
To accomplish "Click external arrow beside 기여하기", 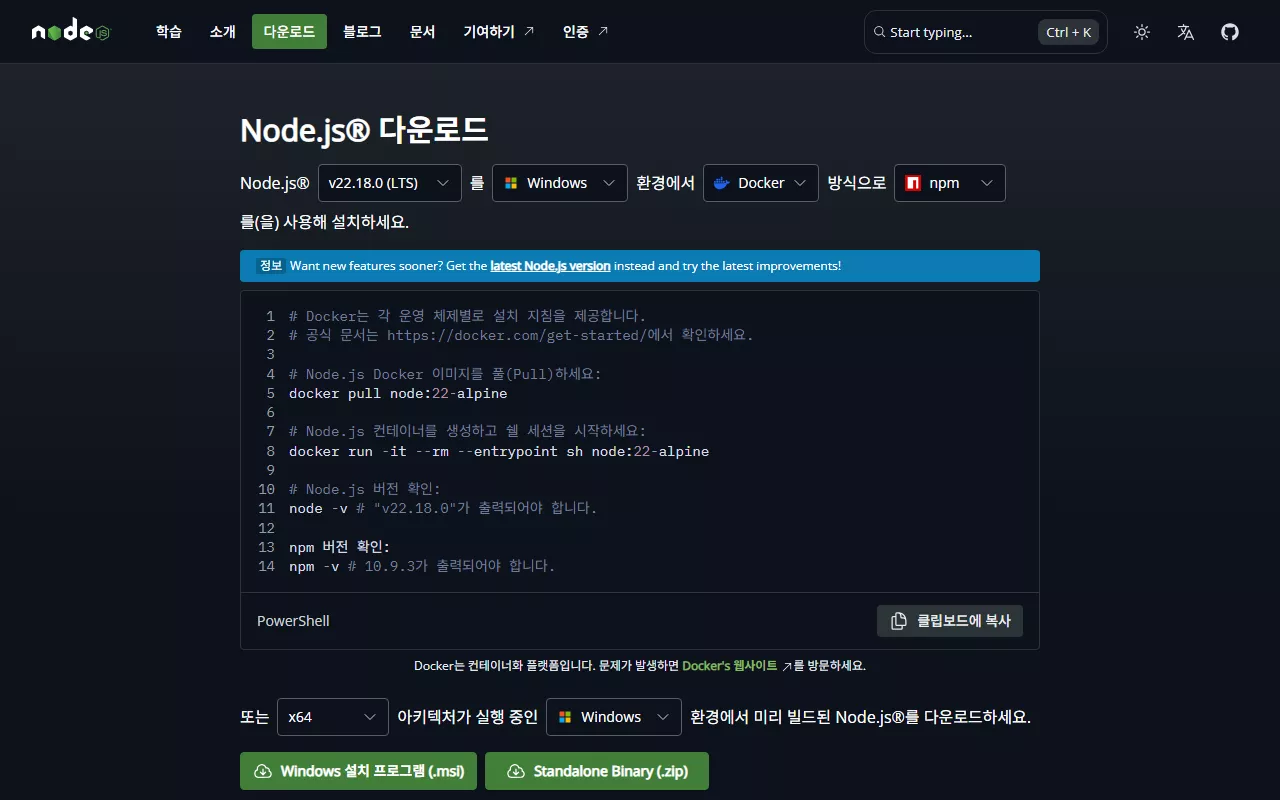I will pos(529,31).
